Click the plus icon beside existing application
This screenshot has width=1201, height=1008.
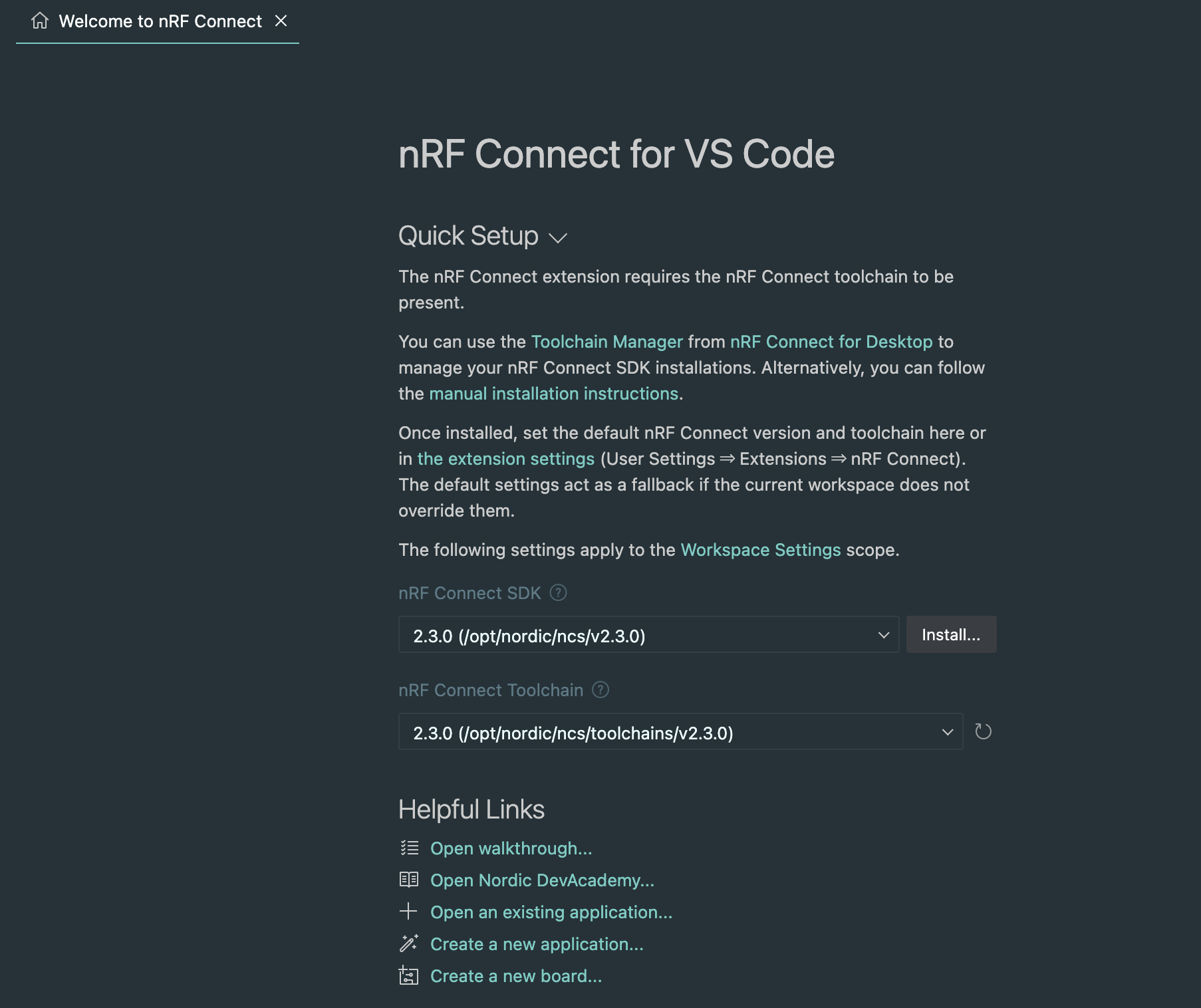408,911
